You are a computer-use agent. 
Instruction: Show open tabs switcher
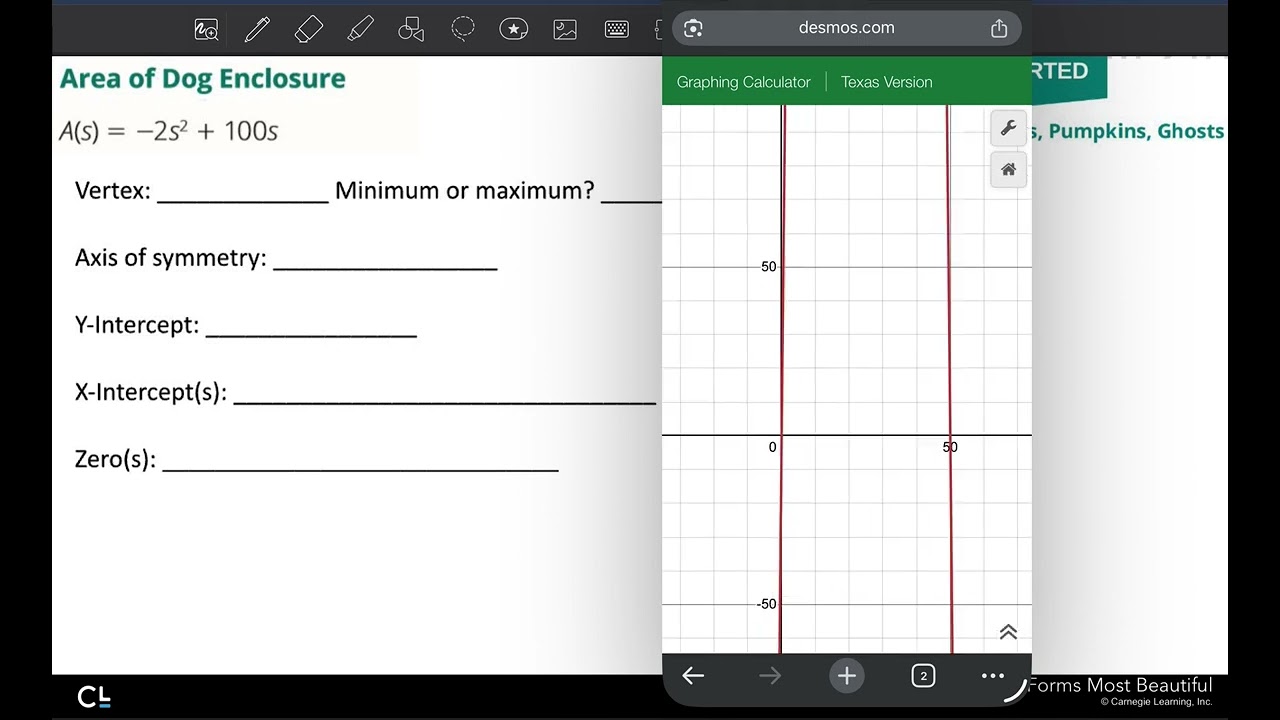pos(923,676)
